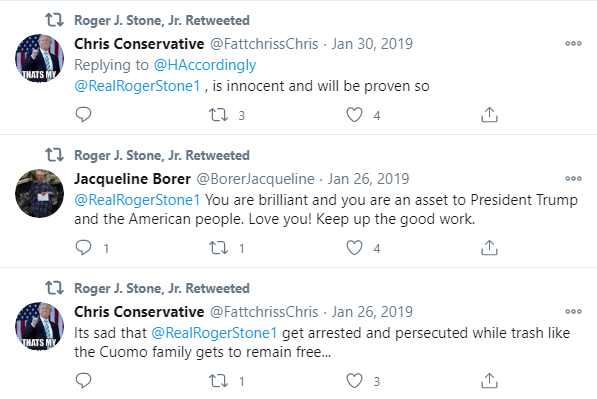This screenshot has height=399, width=597.
Task: Open more options on the Cuomo family tweet
Action: tap(573, 311)
